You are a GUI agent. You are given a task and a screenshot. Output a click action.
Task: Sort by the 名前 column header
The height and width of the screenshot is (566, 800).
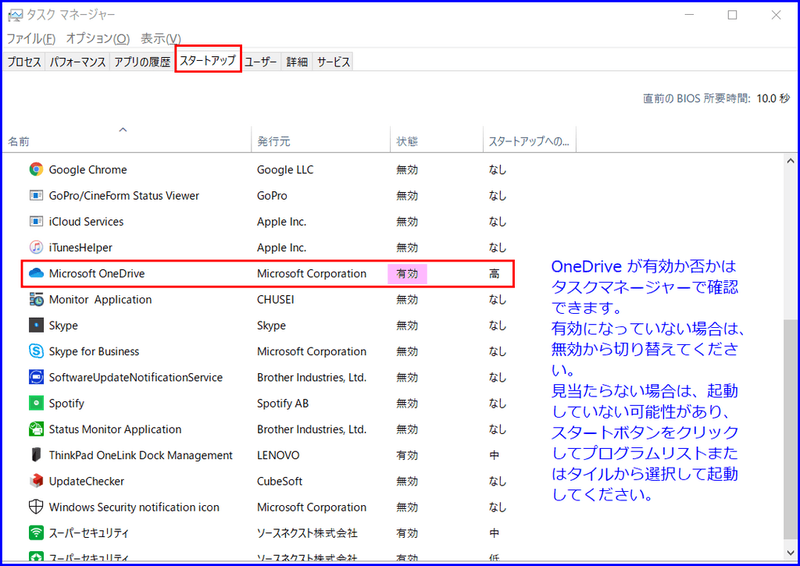(127, 139)
